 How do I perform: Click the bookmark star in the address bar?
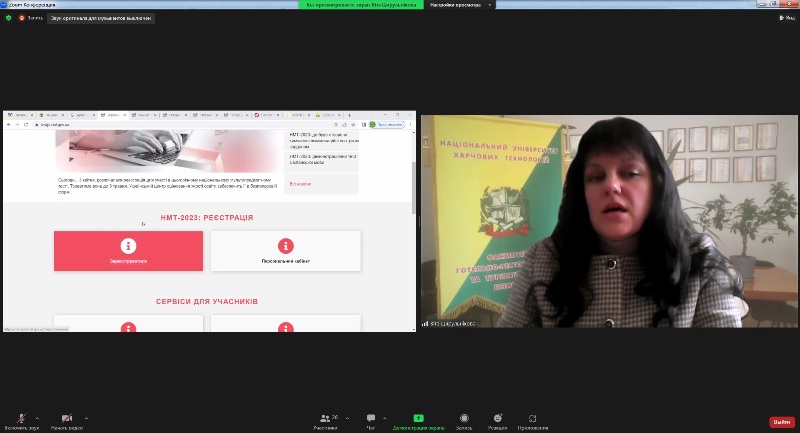[353, 124]
